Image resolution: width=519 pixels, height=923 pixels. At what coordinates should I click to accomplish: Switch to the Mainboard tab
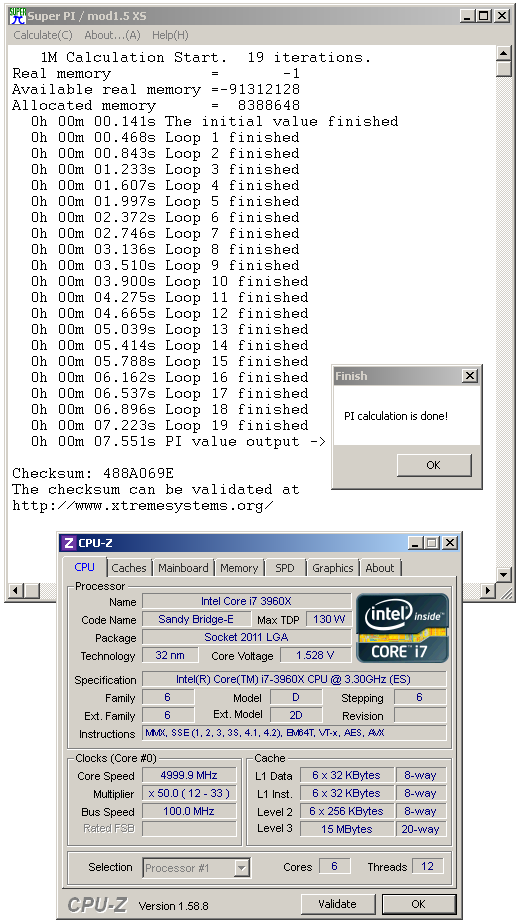(x=183, y=568)
